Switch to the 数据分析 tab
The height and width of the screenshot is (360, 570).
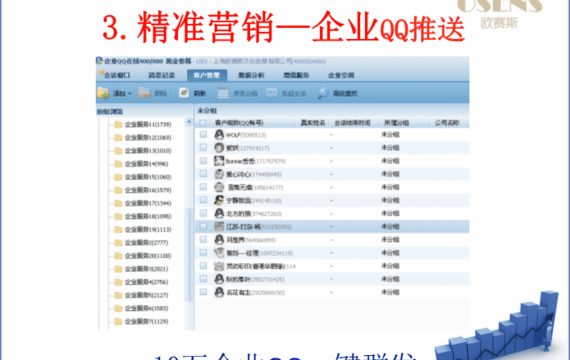coord(251,75)
